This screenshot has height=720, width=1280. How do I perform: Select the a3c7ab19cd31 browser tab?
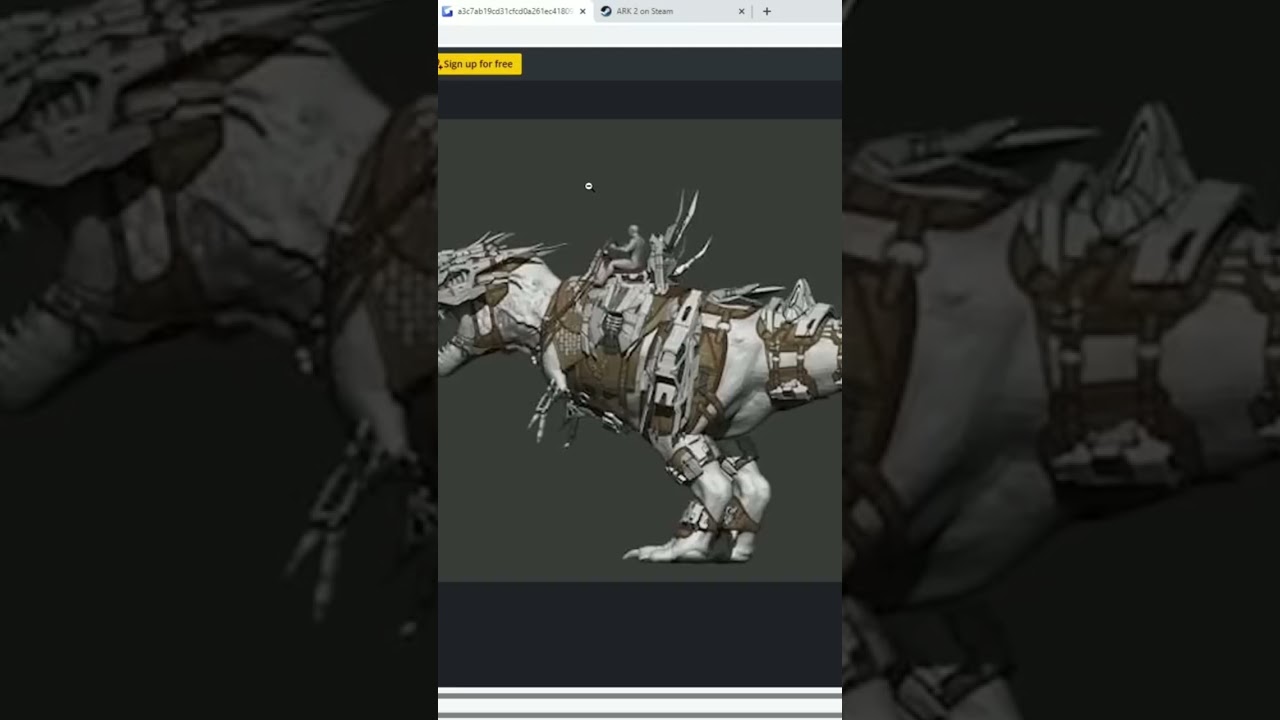coord(515,11)
